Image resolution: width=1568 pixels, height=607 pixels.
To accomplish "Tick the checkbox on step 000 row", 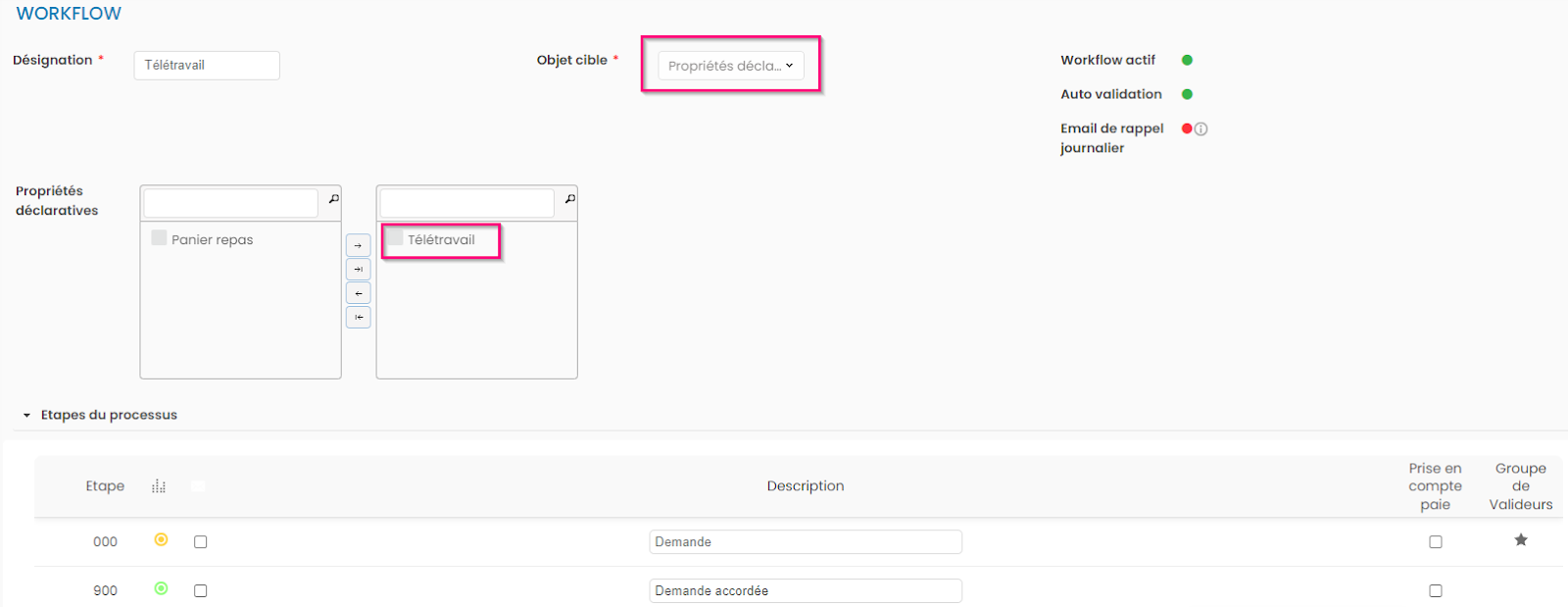I will 201,542.
